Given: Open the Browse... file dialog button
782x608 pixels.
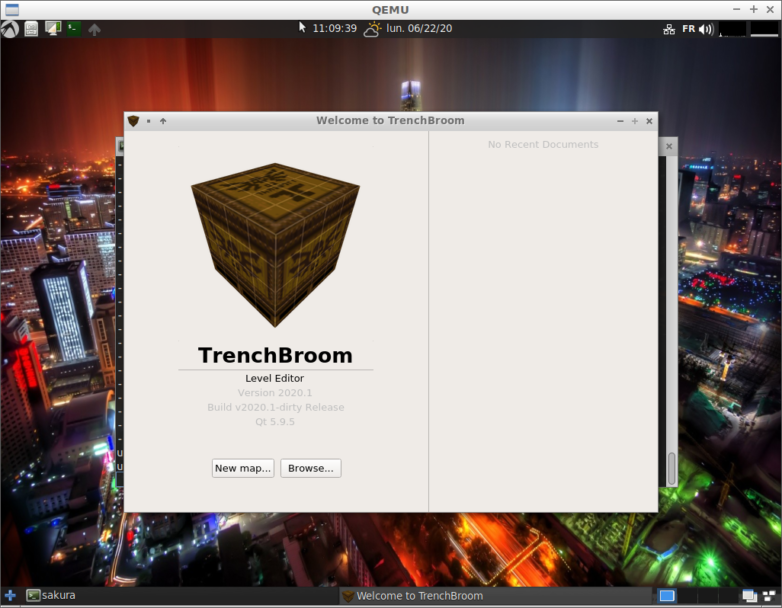Looking at the screenshot, I should (x=311, y=468).
